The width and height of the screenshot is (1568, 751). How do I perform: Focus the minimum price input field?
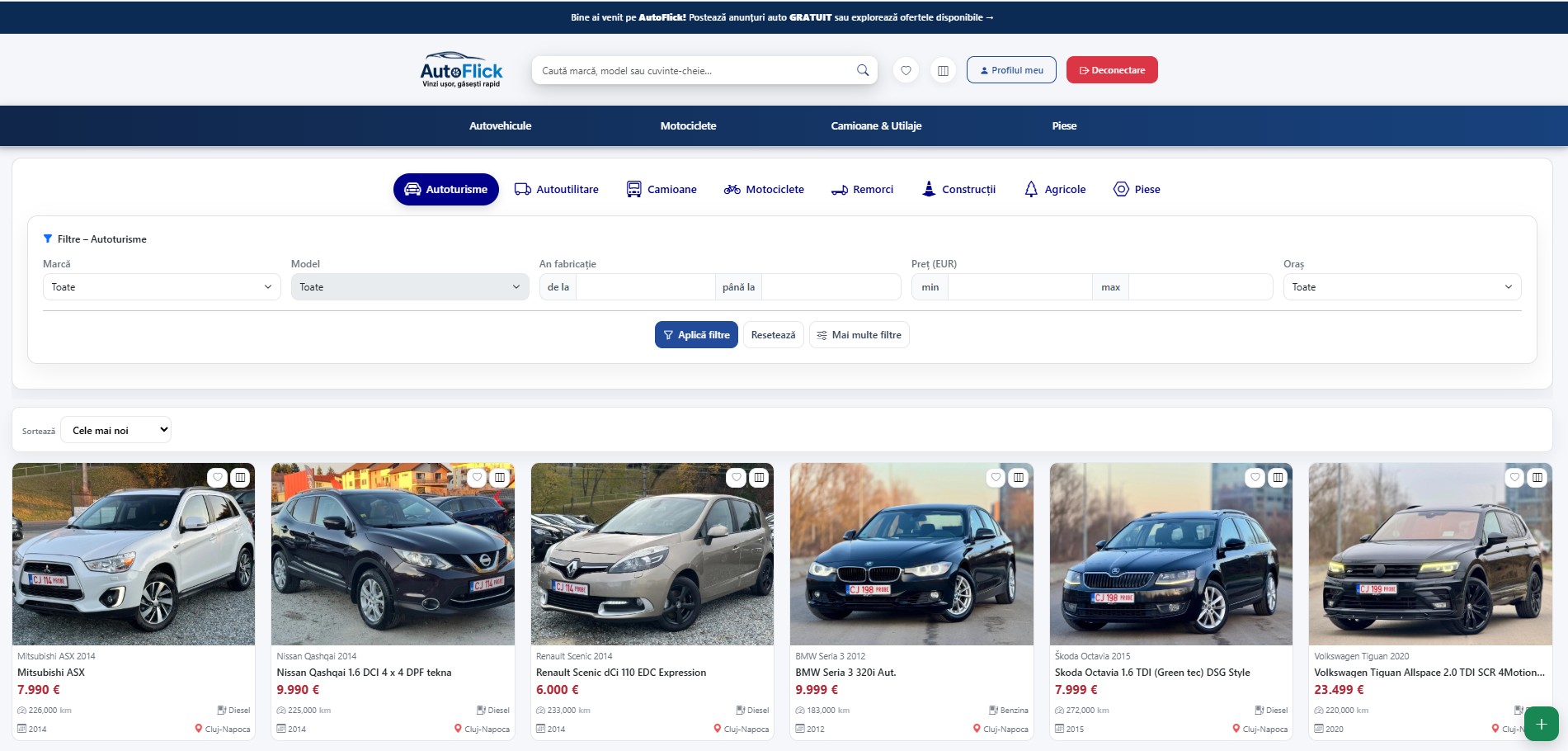(1019, 287)
